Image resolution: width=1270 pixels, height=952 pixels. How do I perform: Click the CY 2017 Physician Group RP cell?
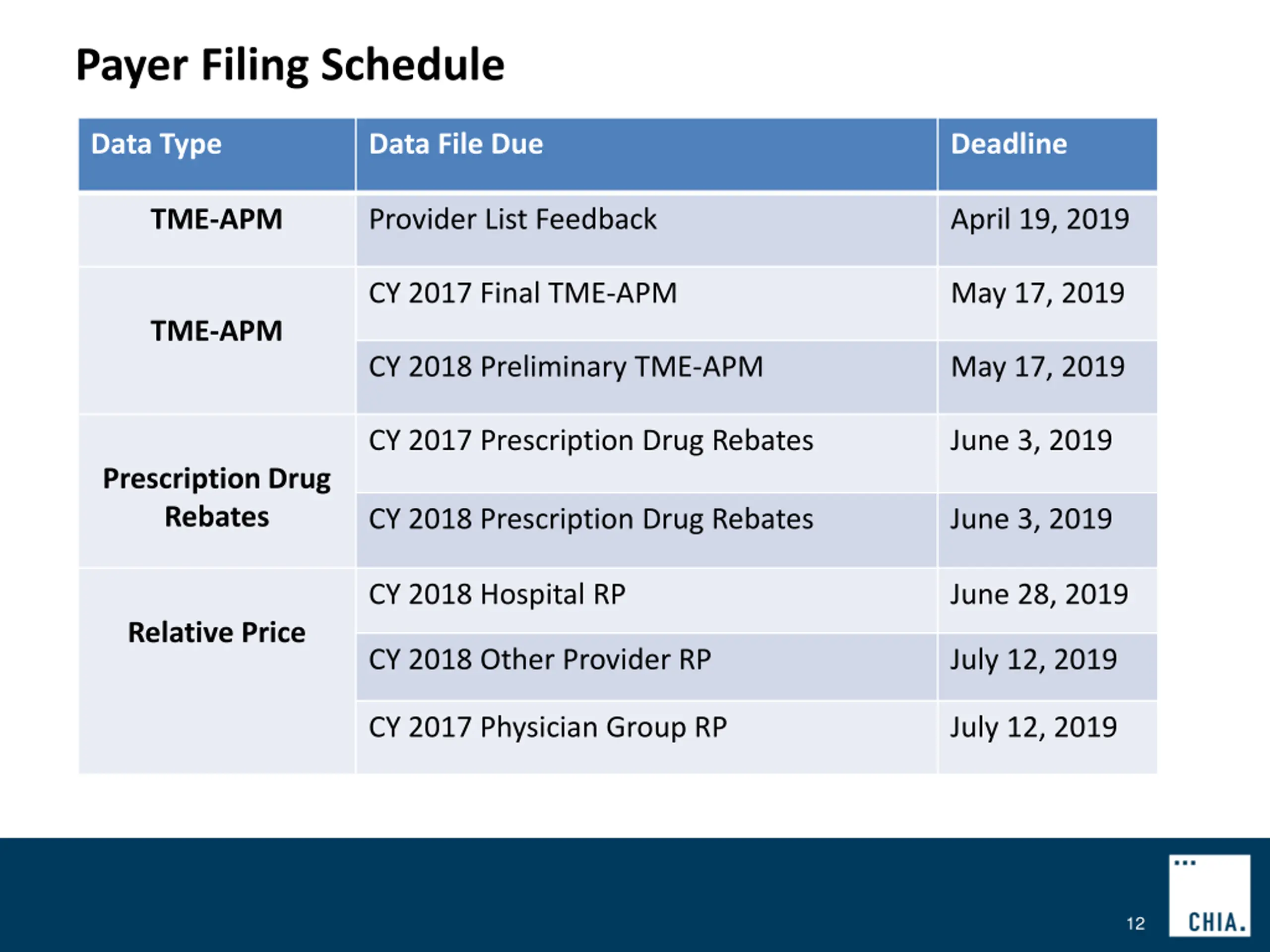click(x=548, y=727)
